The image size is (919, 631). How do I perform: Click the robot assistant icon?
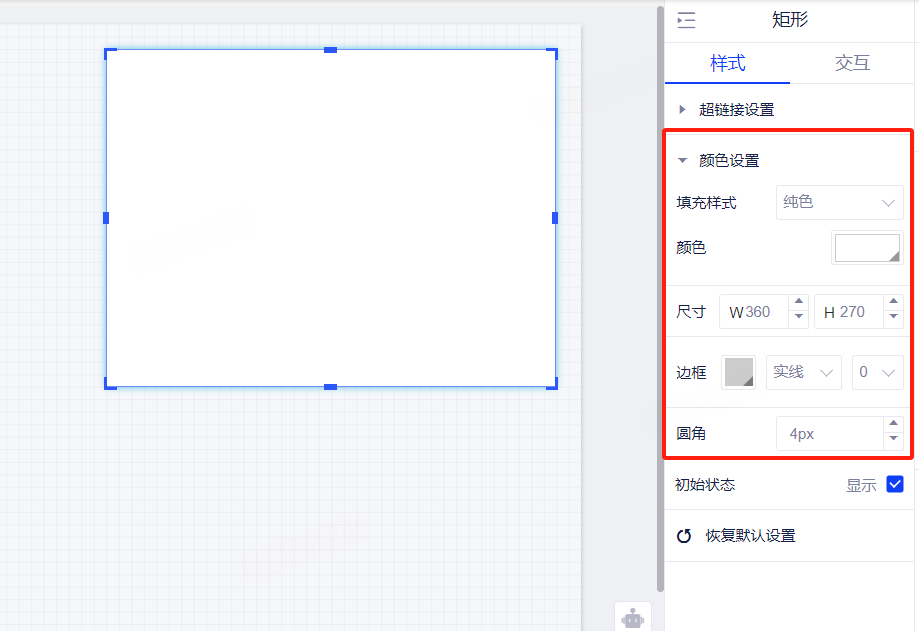tap(632, 618)
